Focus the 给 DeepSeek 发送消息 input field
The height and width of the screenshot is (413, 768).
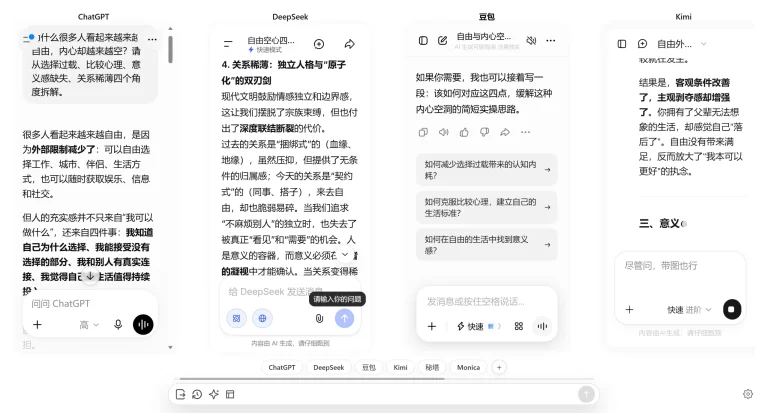click(x=290, y=292)
